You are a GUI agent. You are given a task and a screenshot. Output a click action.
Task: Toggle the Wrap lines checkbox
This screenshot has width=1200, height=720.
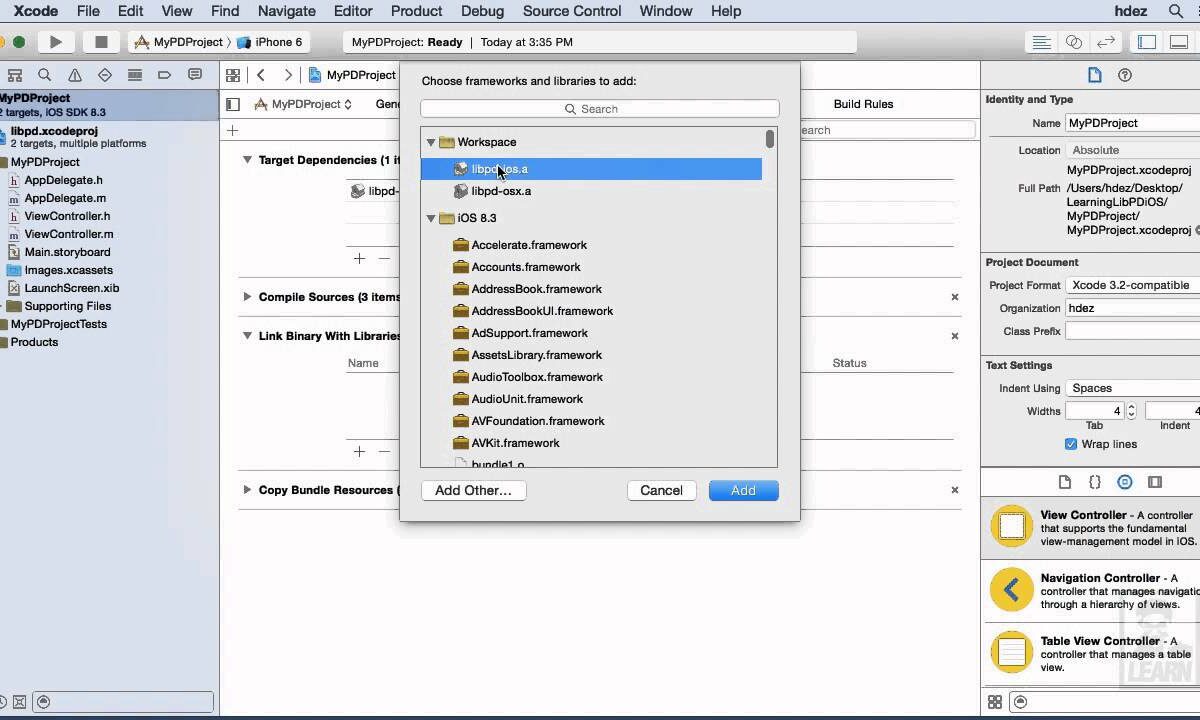coord(1071,444)
